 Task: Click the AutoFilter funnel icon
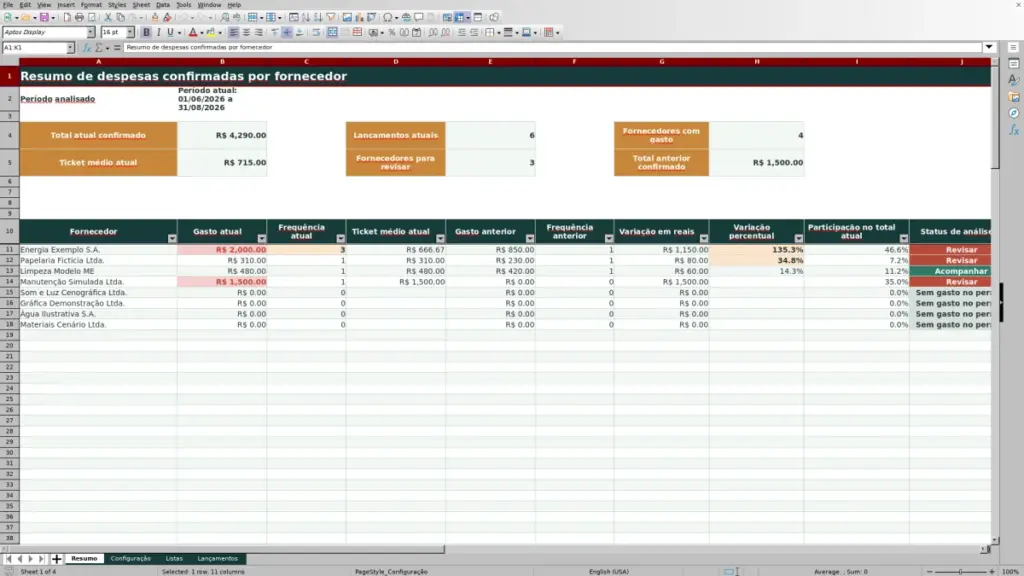pos(331,18)
